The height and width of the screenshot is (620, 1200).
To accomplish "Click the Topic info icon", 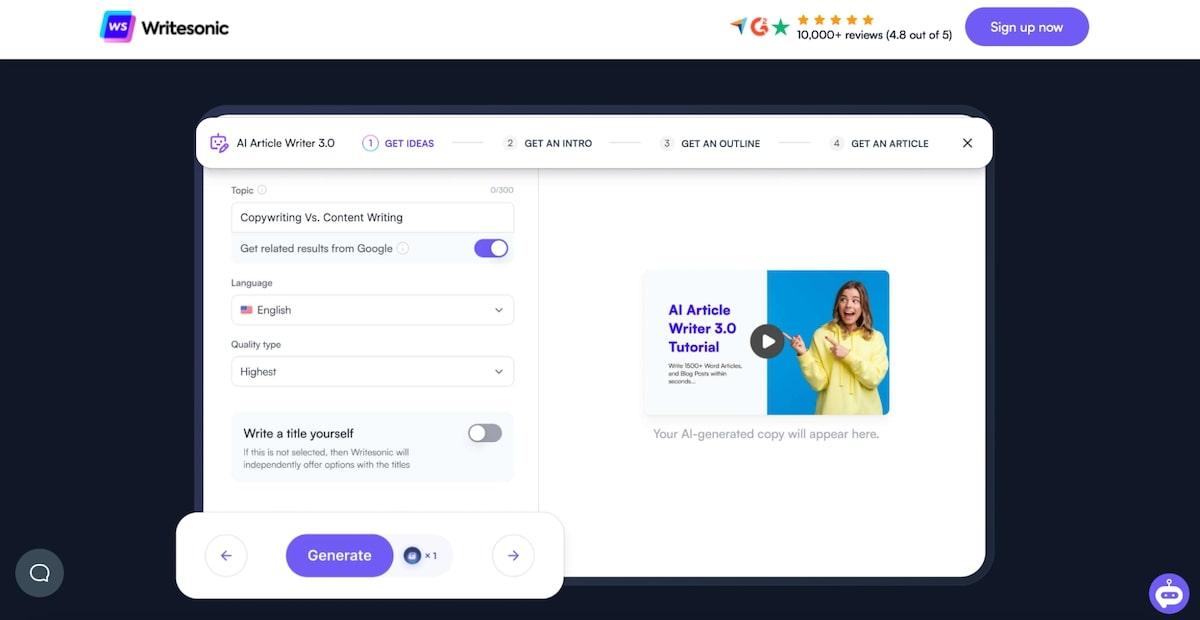I will tap(262, 190).
